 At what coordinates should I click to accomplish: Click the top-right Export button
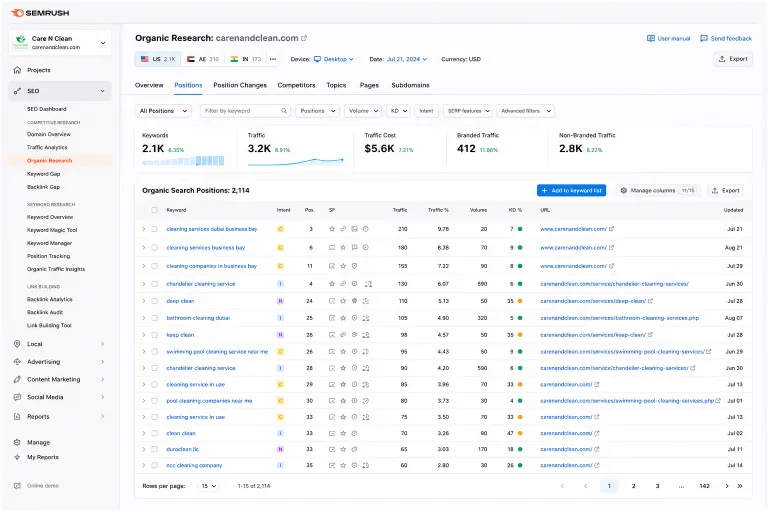coord(733,59)
